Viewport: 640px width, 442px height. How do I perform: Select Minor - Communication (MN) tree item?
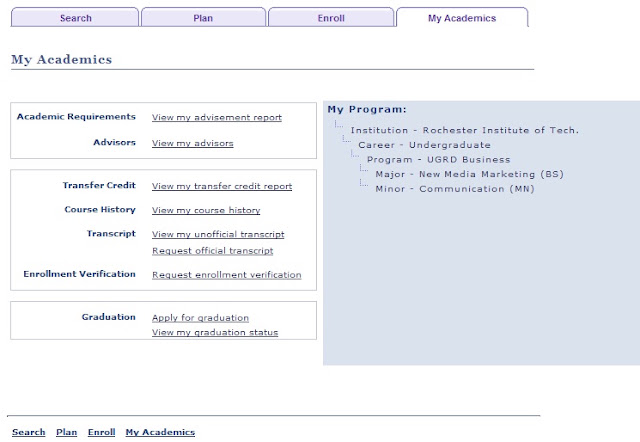pos(455,189)
